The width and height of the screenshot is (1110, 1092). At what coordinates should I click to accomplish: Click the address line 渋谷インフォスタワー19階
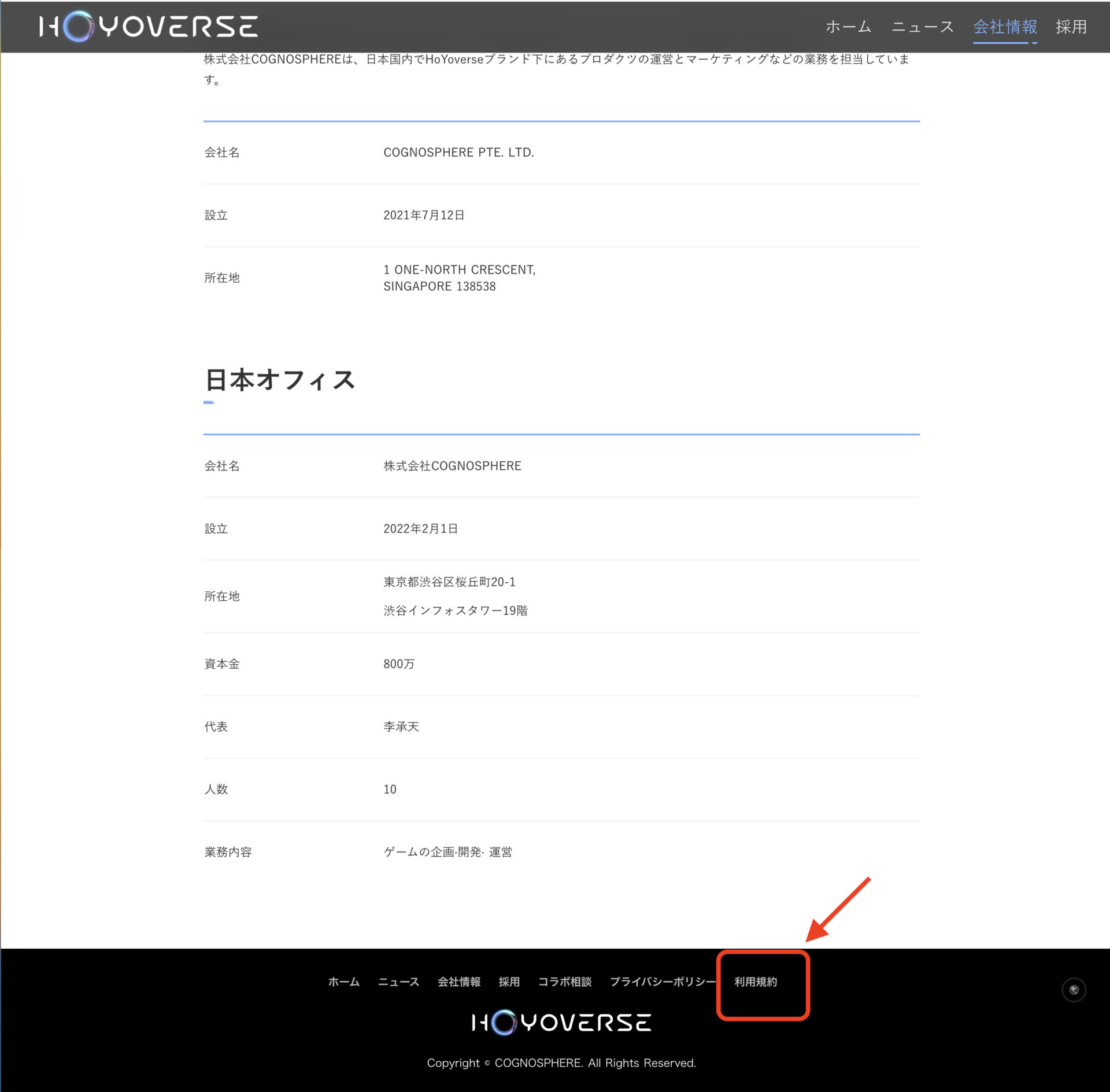456,610
